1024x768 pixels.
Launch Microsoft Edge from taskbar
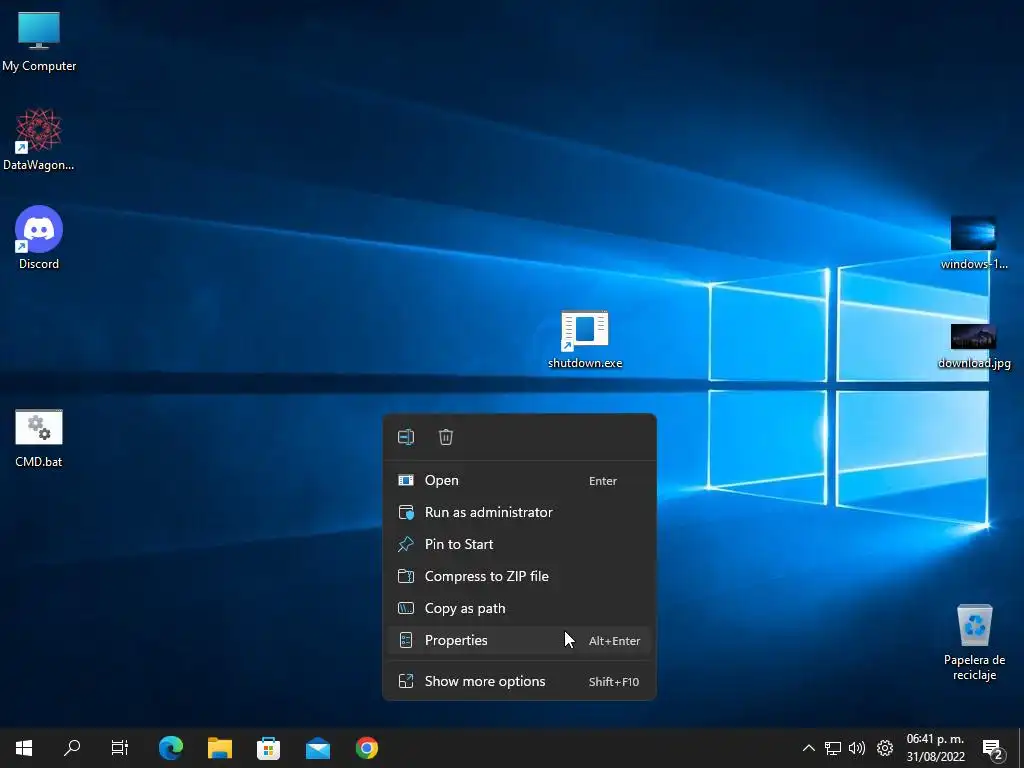coord(171,748)
